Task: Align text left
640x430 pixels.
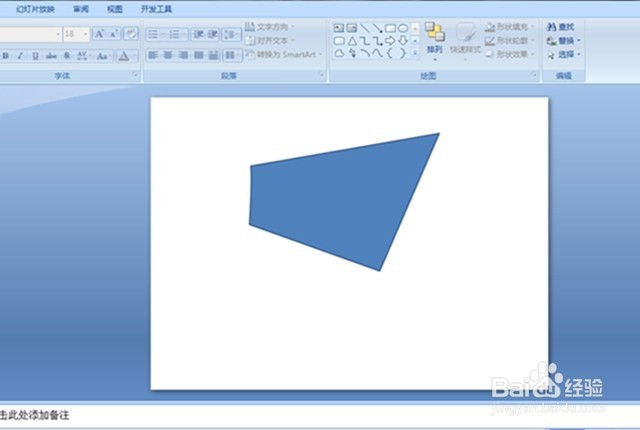Action: [x=153, y=55]
